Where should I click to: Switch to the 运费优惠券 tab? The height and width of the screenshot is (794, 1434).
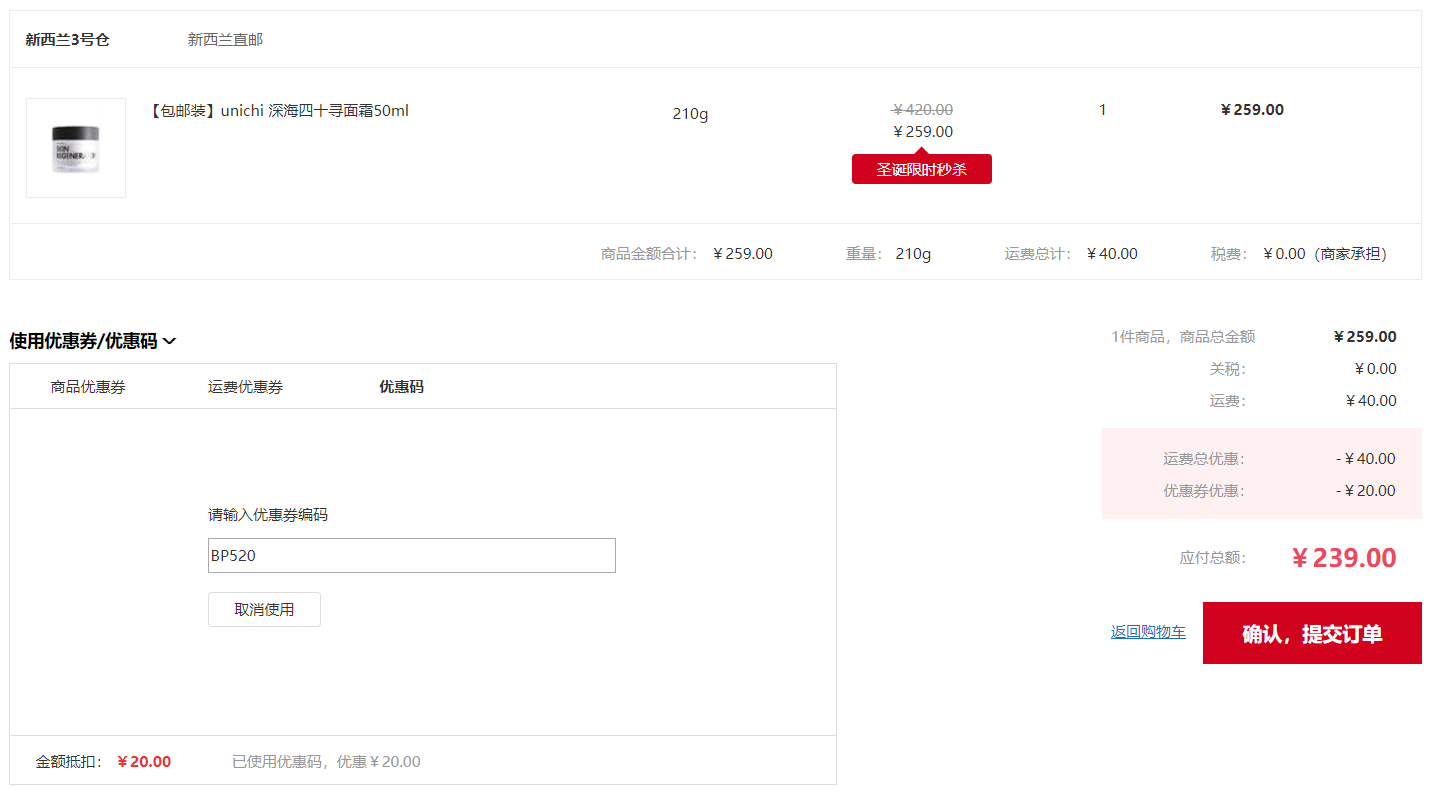click(x=245, y=386)
